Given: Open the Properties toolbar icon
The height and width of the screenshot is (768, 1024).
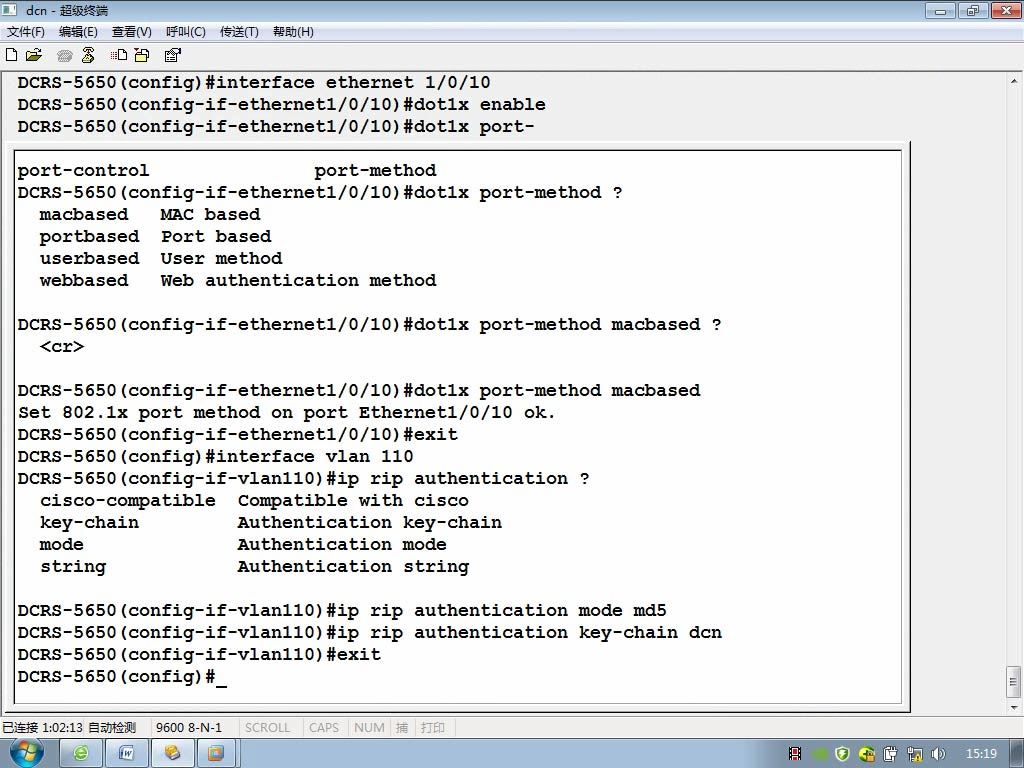Looking at the screenshot, I should [x=172, y=56].
